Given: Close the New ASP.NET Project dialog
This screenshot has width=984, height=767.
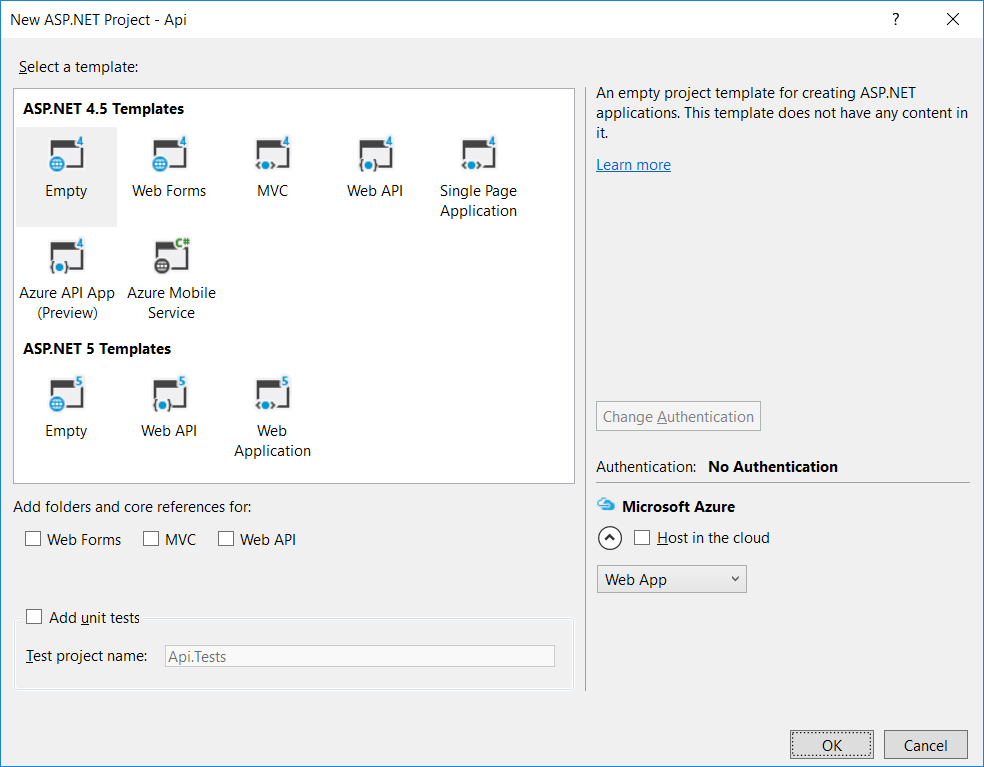Looking at the screenshot, I should (953, 19).
